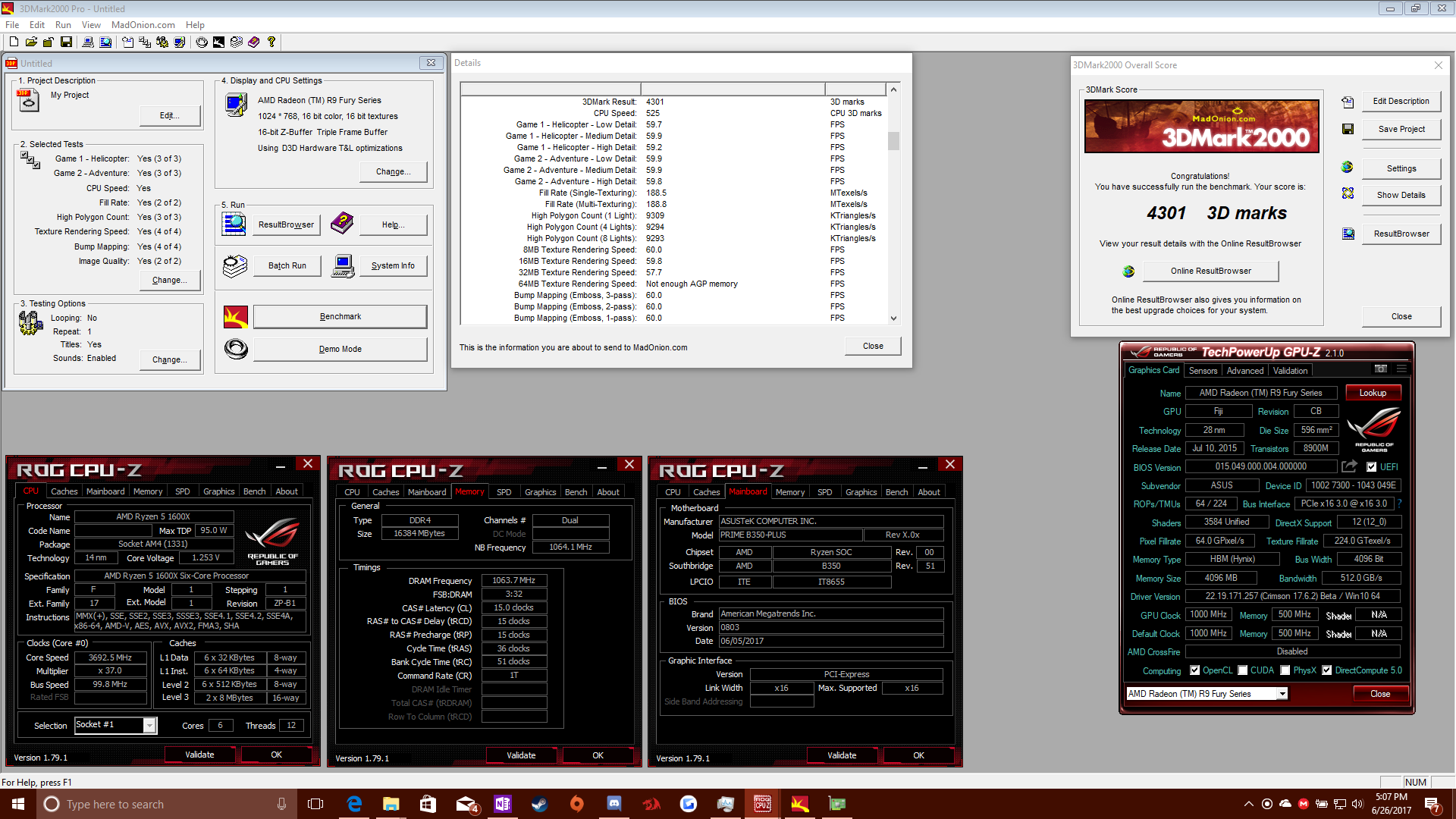Open the Socket #1 selection dropdown in CPU-Z
Viewport: 1456px width, 819px height.
pyautogui.click(x=149, y=726)
